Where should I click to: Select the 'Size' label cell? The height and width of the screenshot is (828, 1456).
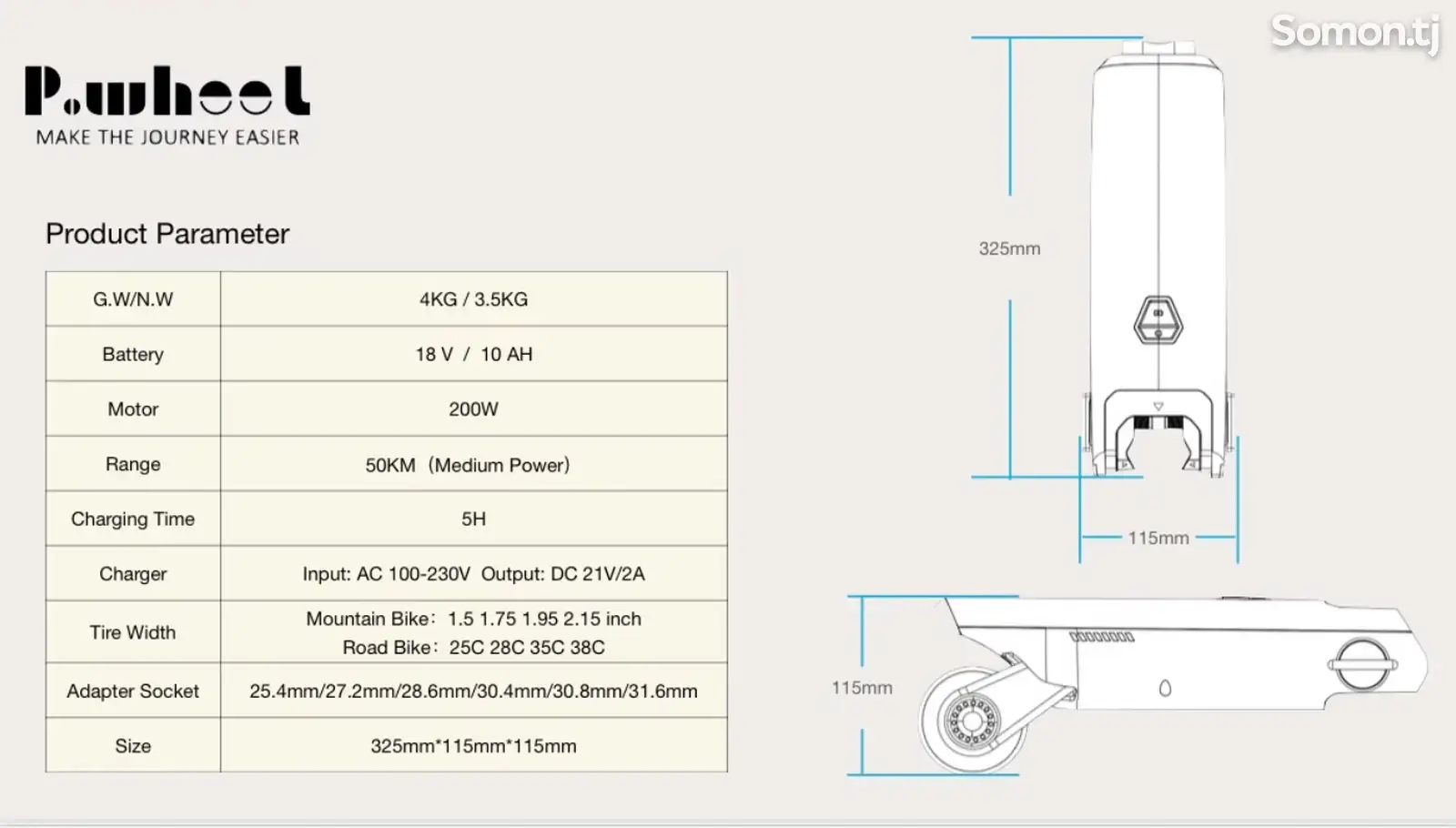point(133,746)
